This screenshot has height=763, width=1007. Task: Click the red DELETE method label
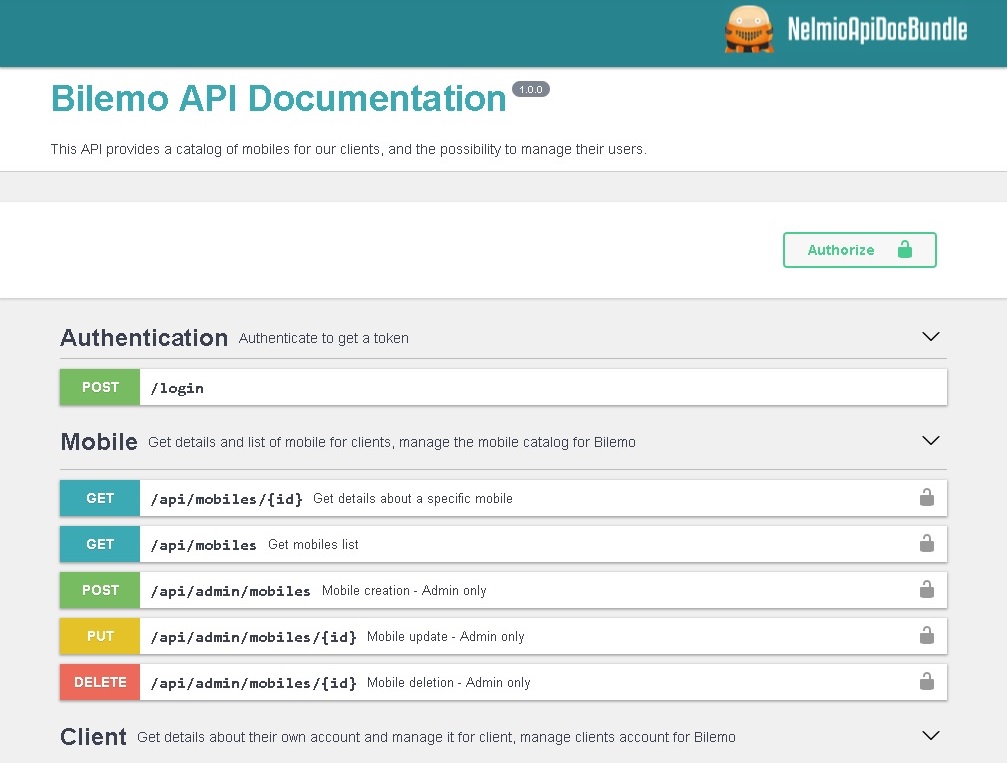100,682
